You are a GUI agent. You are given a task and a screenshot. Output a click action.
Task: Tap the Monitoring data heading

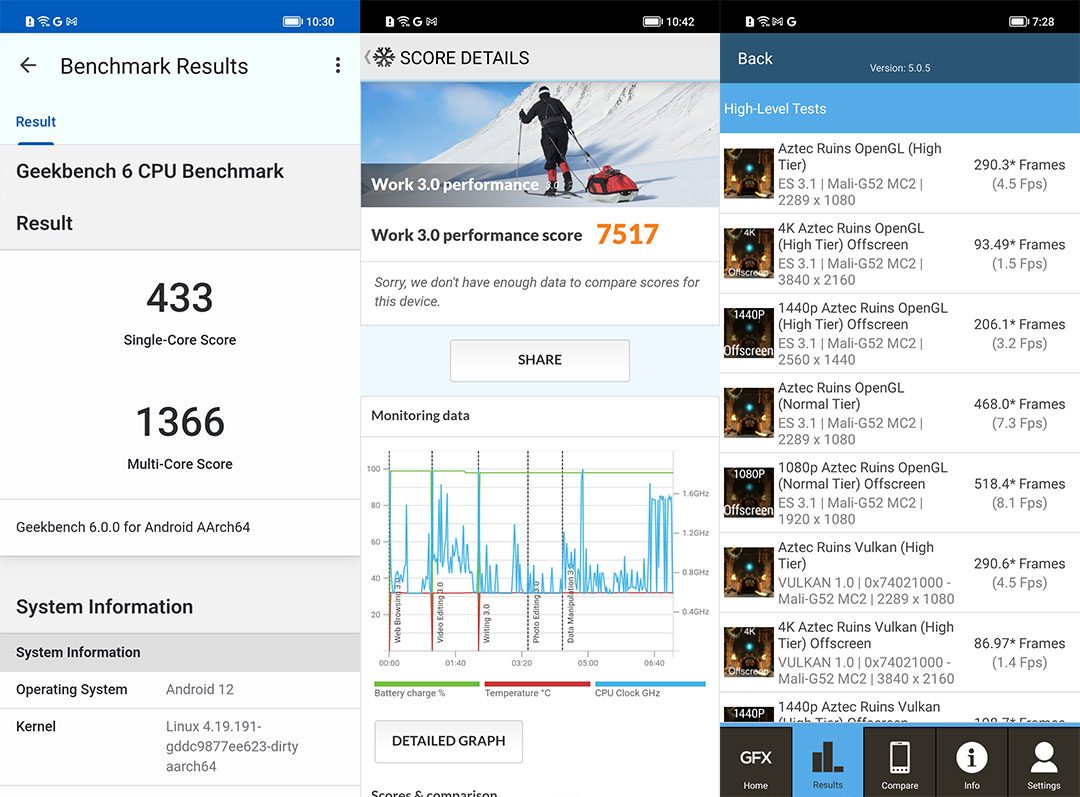click(x=420, y=415)
